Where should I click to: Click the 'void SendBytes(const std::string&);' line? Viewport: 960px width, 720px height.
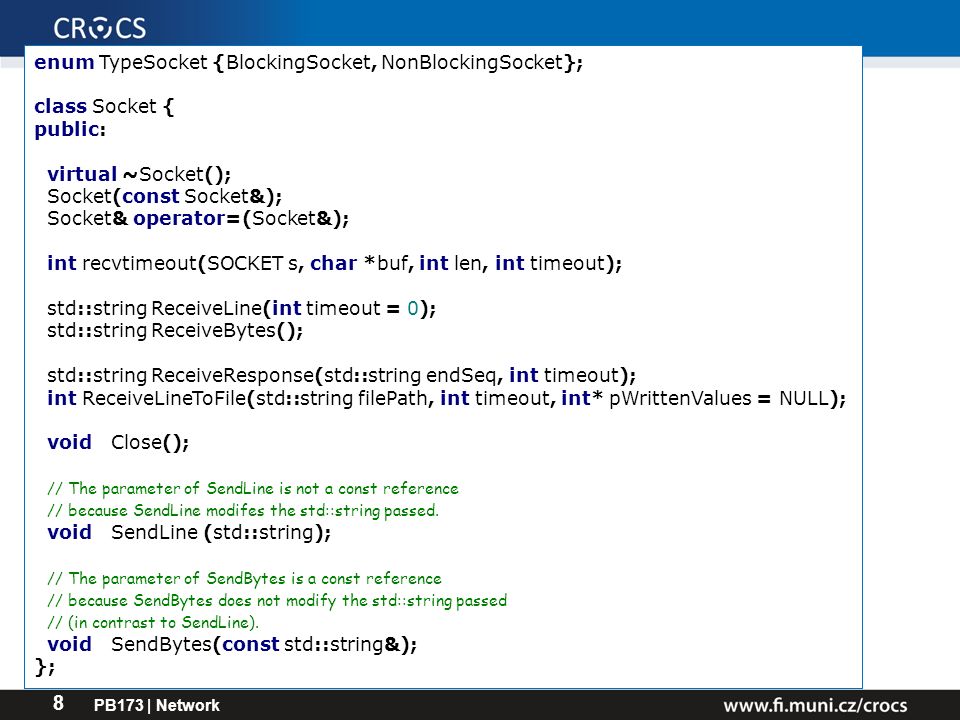click(x=232, y=644)
